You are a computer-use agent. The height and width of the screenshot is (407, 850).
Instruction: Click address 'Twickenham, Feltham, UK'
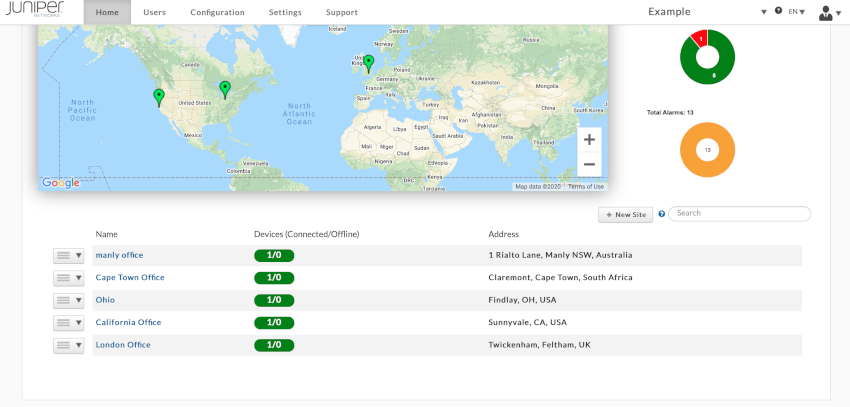click(540, 345)
